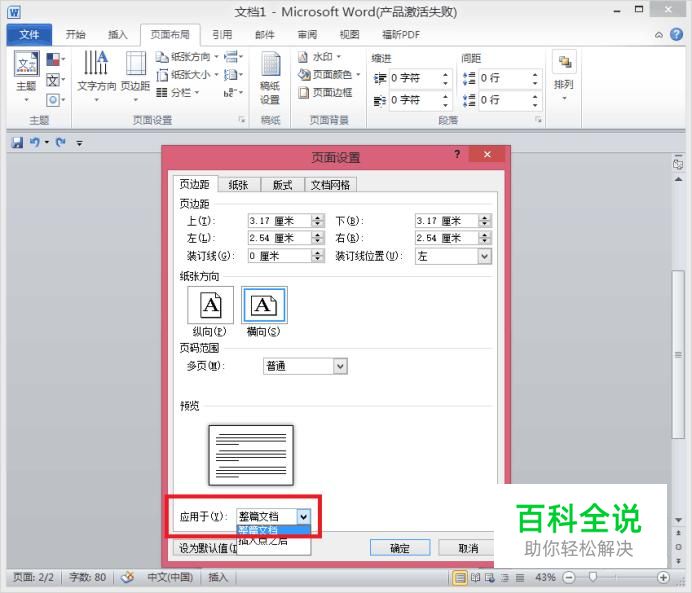
Task: Click 字数: 80 in status bar
Action: pyautogui.click(x=87, y=577)
